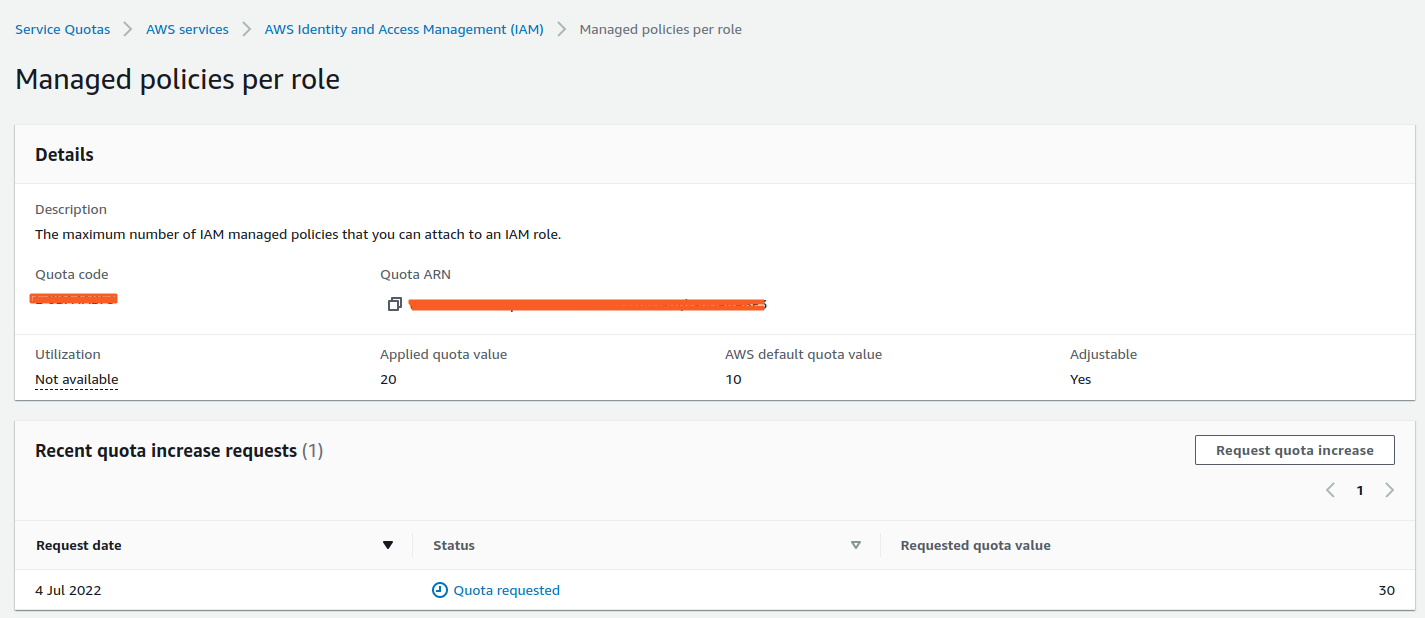1425x618 pixels.
Task: Select the applied quota value 20
Action: coord(388,380)
